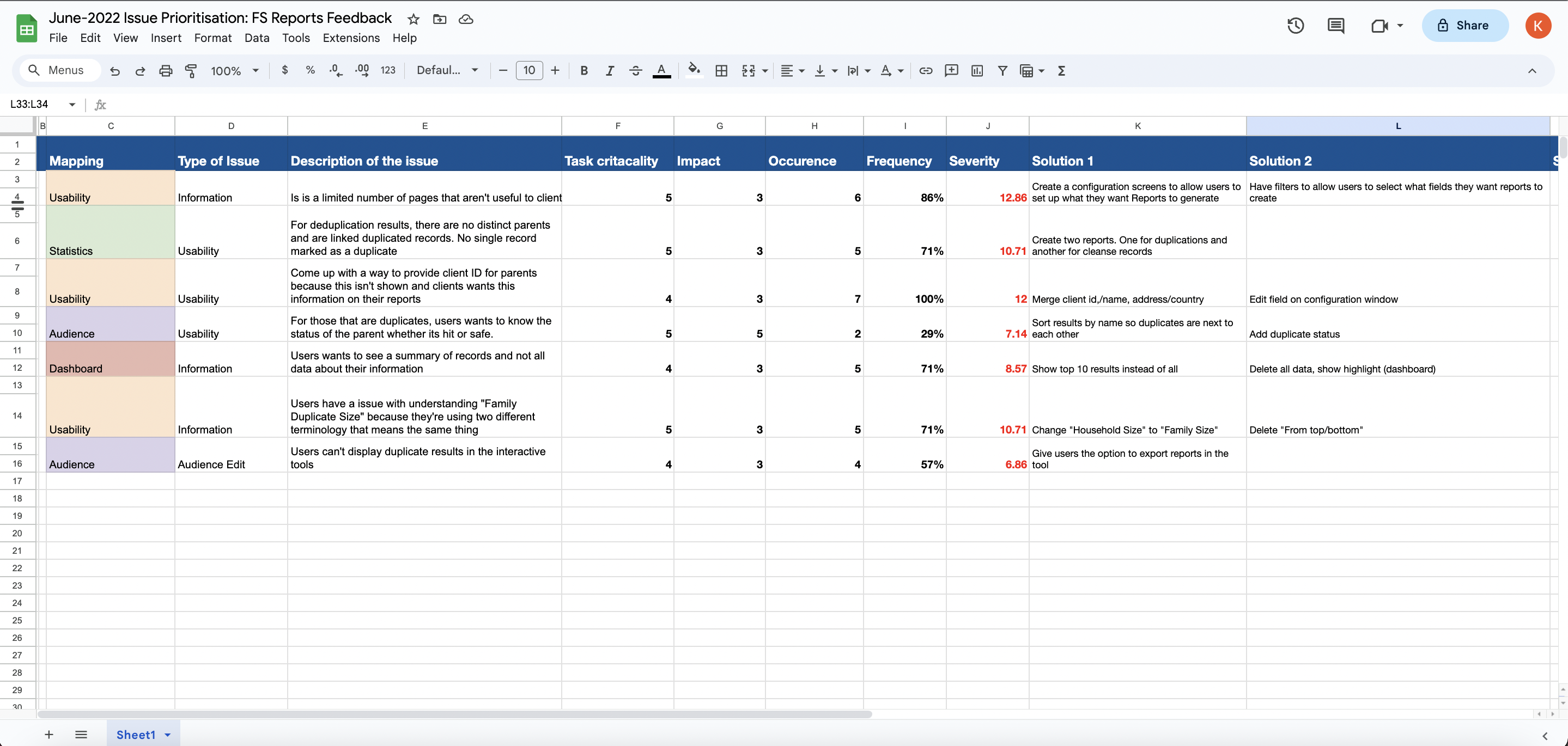Open the fill color picker

point(694,71)
